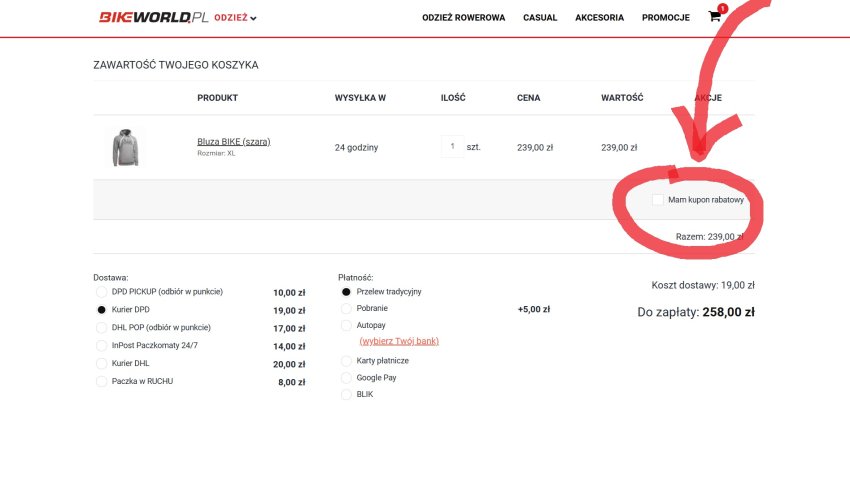The height and width of the screenshot is (496, 850).
Task: Expand the ODZIEŻ section dropdown
Action: pyautogui.click(x=236, y=18)
